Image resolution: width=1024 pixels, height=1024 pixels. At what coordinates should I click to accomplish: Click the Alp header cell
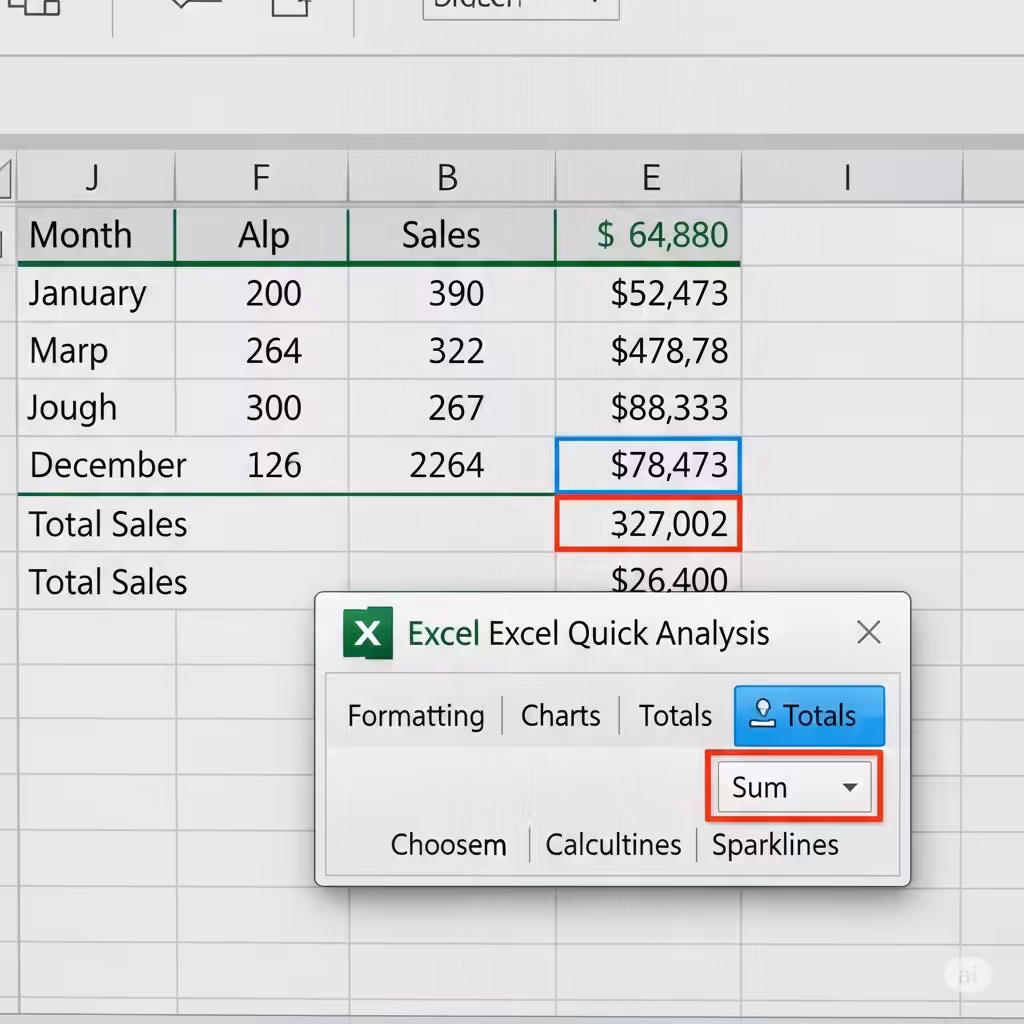261,235
